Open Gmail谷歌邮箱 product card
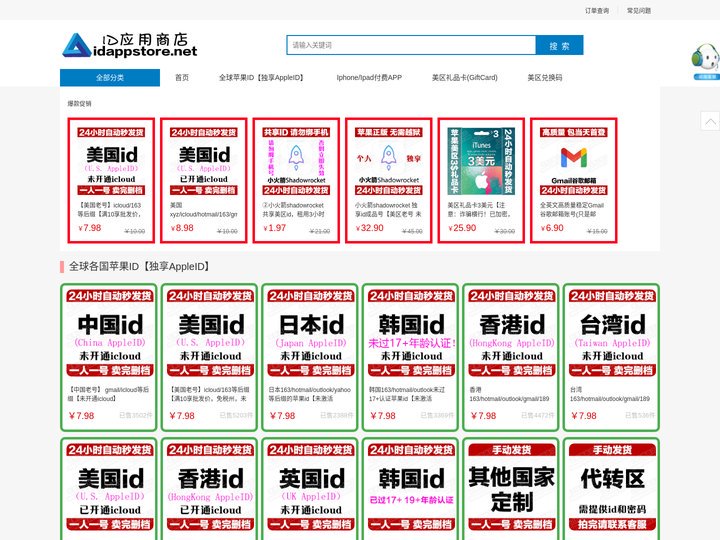720x540 pixels. click(574, 180)
